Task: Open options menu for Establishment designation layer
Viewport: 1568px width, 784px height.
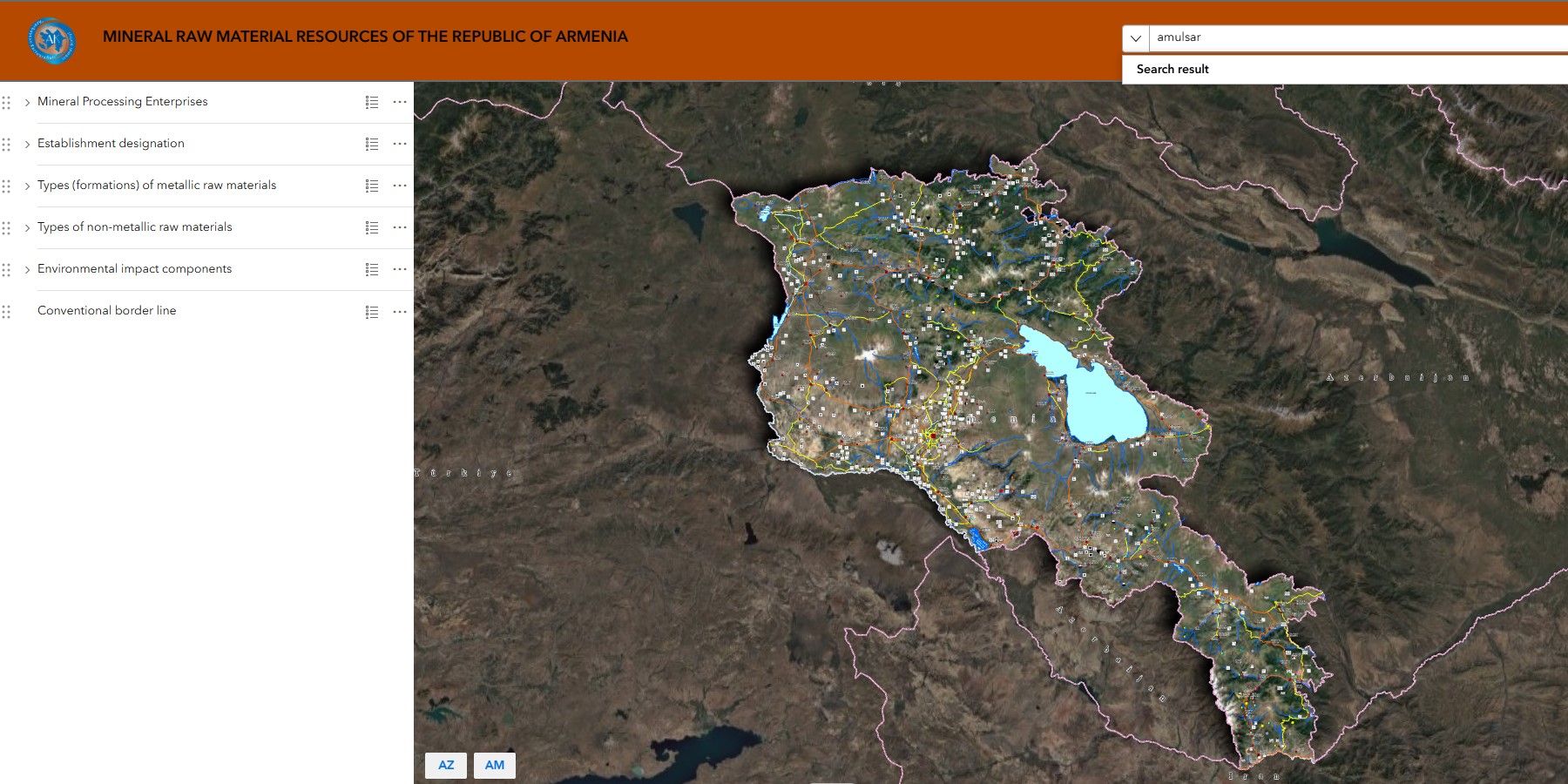Action: click(400, 144)
